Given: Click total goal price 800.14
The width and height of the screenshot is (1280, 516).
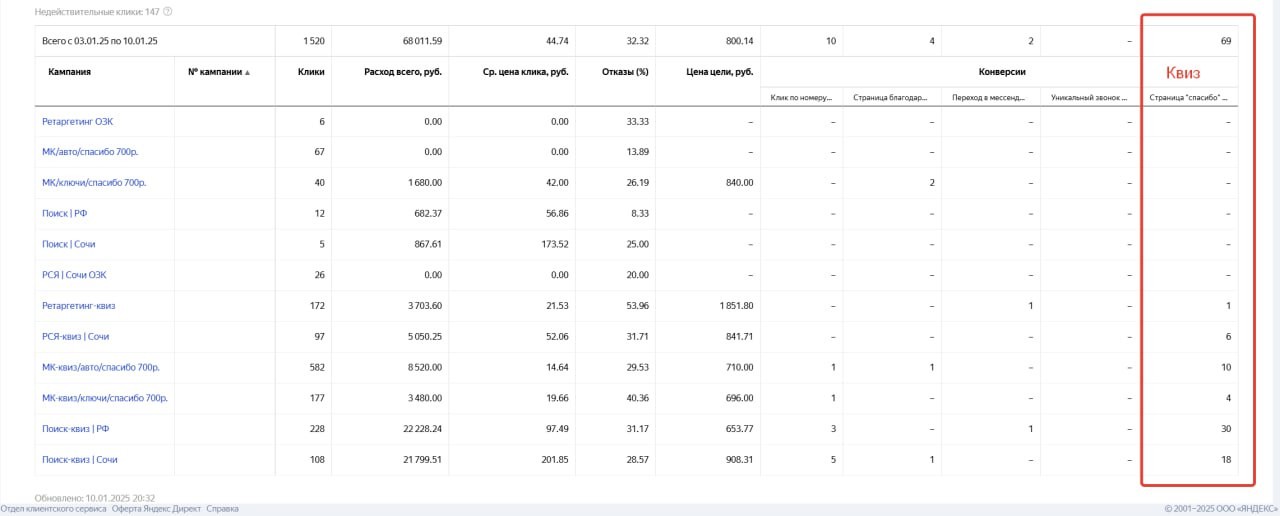Looking at the screenshot, I should [x=740, y=41].
